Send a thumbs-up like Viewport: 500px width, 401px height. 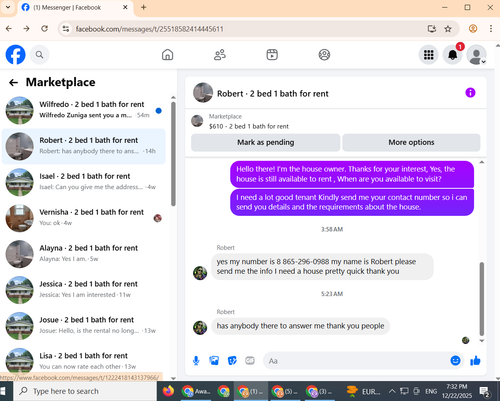tap(475, 360)
